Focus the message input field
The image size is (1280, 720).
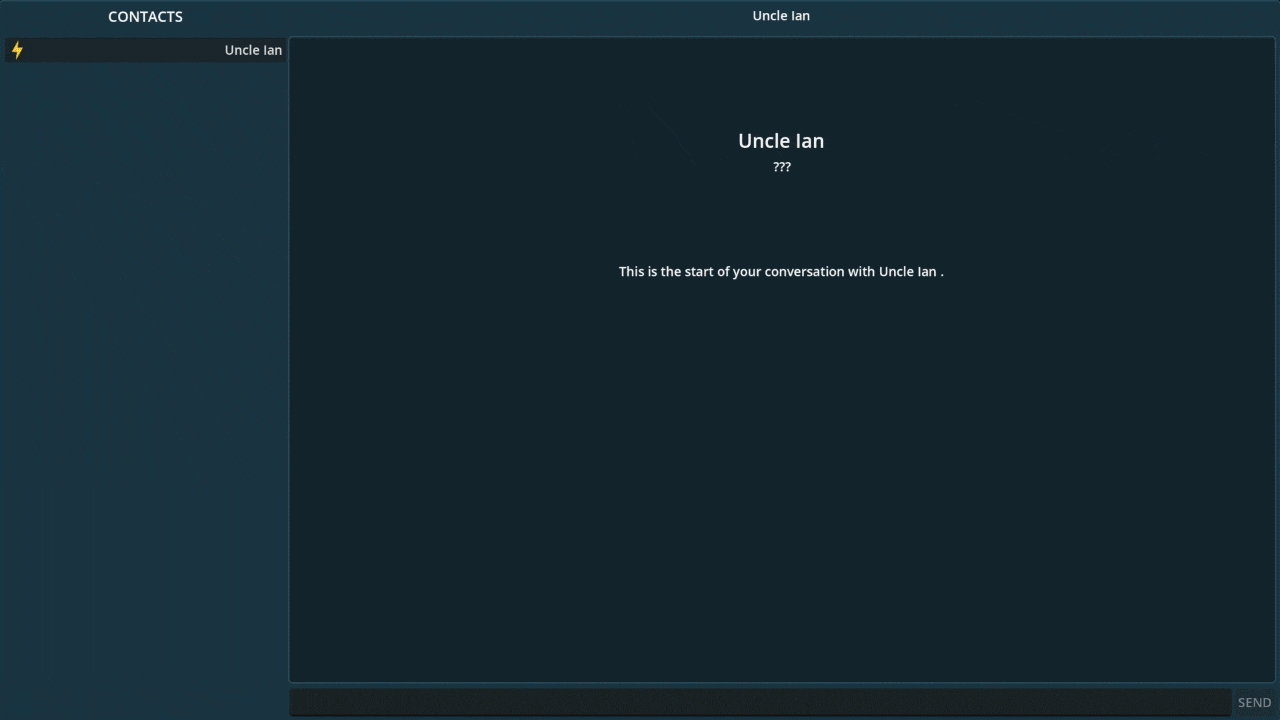pos(760,702)
